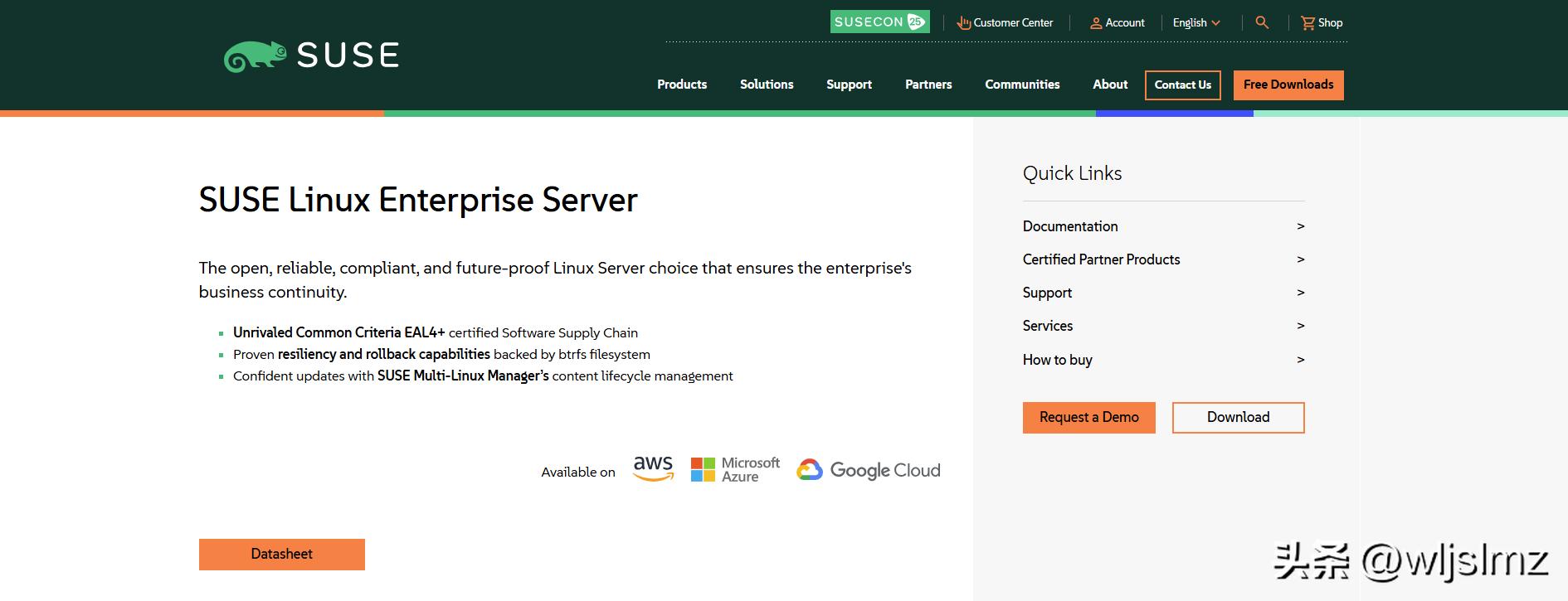Open the Solutions menu
The image size is (1568, 601).
coord(767,85)
